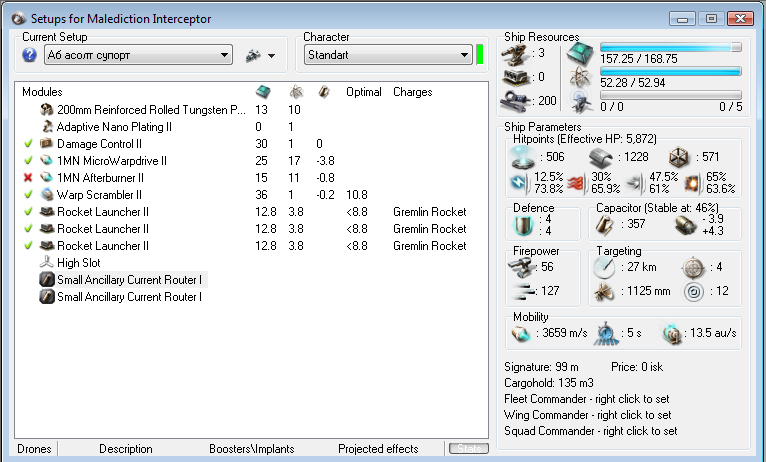Click the max velocity icon in Mobility
766x462 pixels.
pyautogui.click(x=519, y=333)
